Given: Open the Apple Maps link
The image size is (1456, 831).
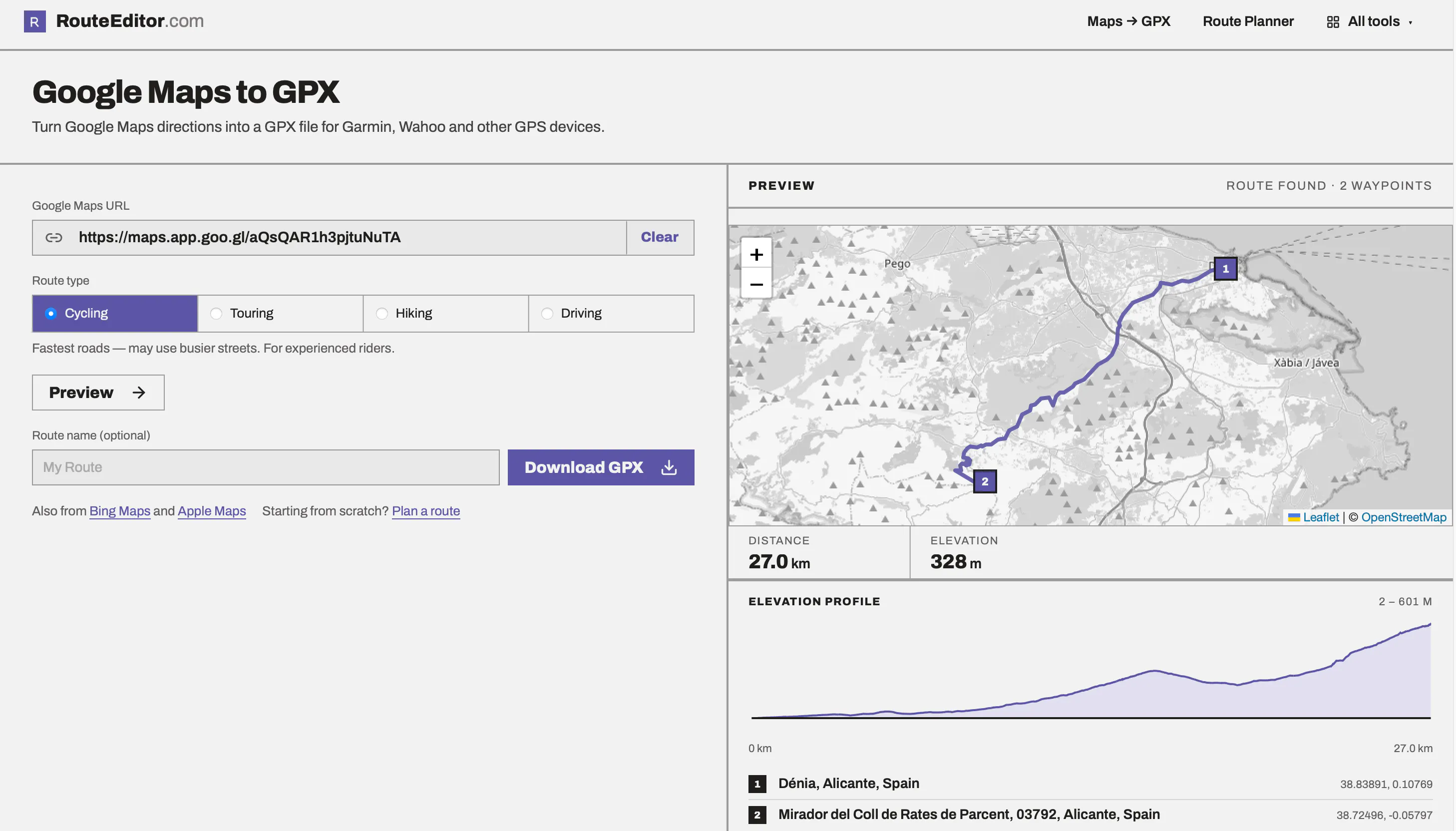Looking at the screenshot, I should tap(212, 511).
